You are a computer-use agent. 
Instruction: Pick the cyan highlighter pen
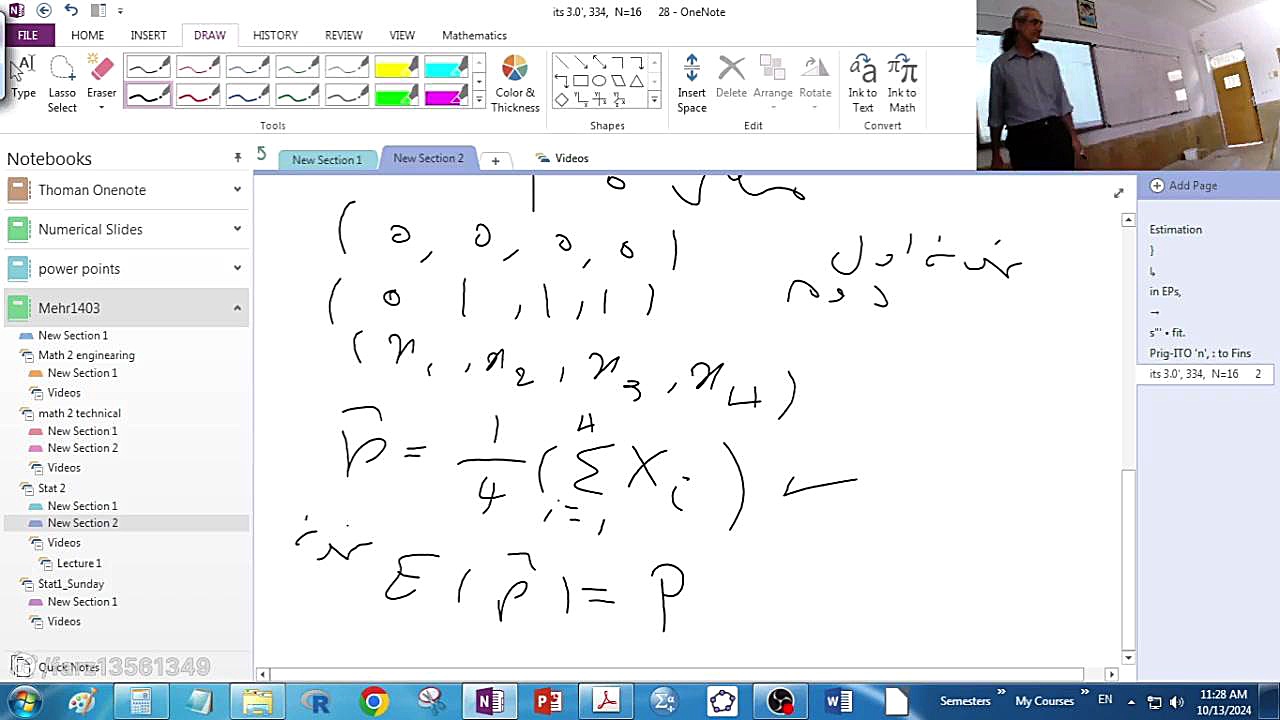446,67
